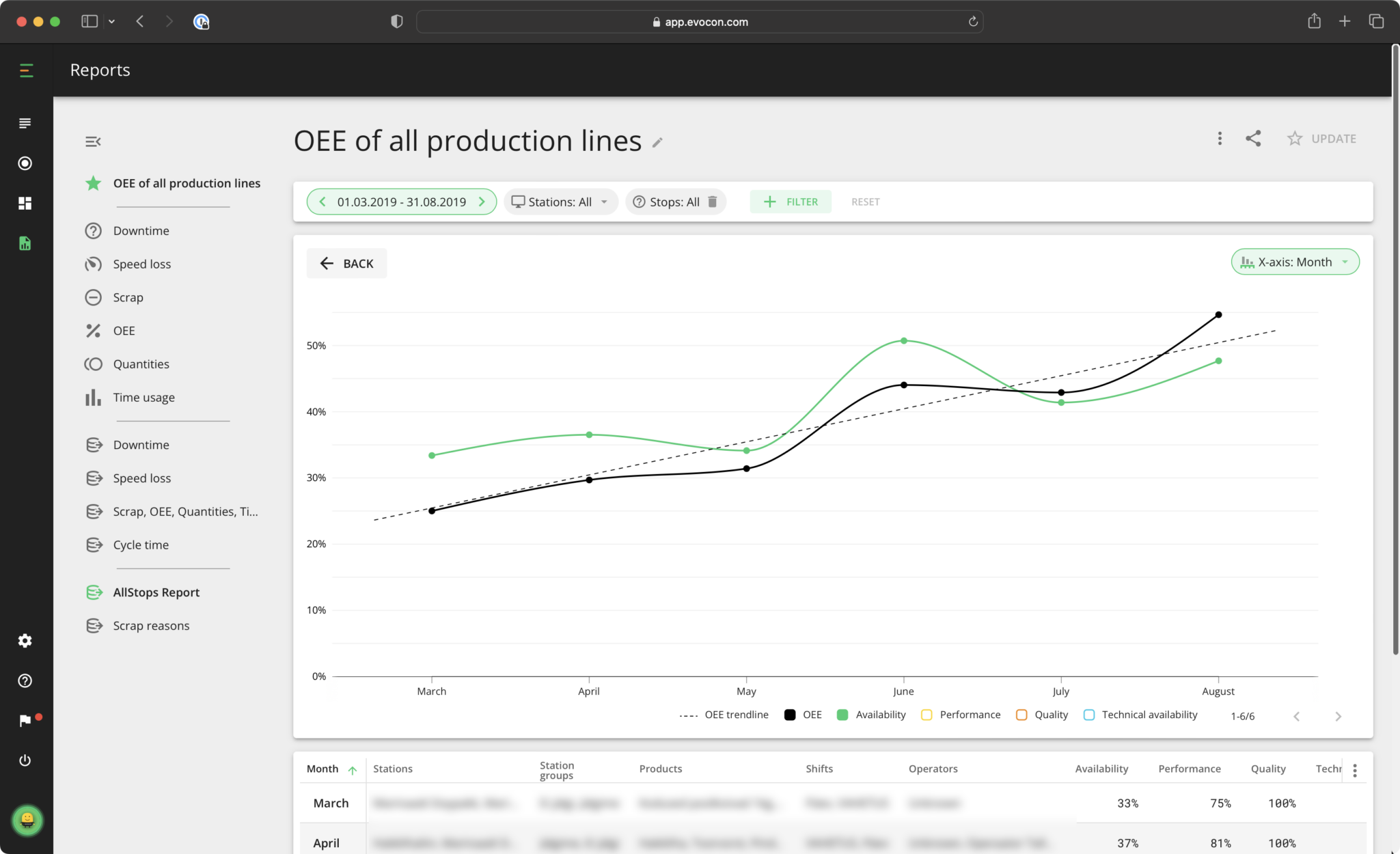Open Scrap reasons report
The height and width of the screenshot is (854, 1400).
(150, 625)
